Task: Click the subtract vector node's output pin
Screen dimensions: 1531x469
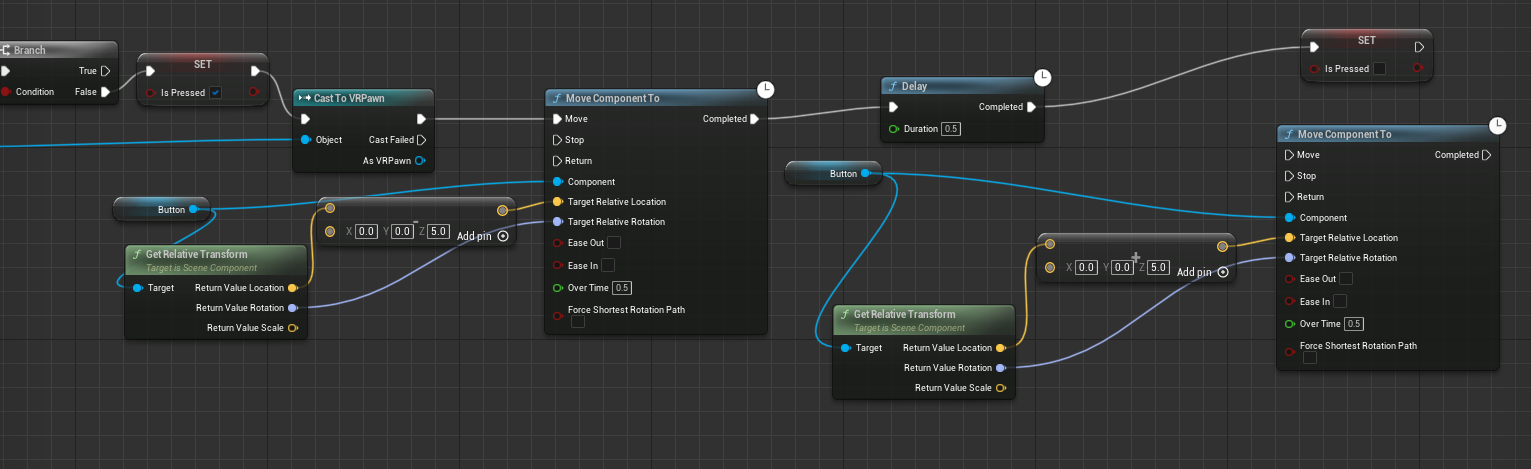Action: pyautogui.click(x=502, y=210)
